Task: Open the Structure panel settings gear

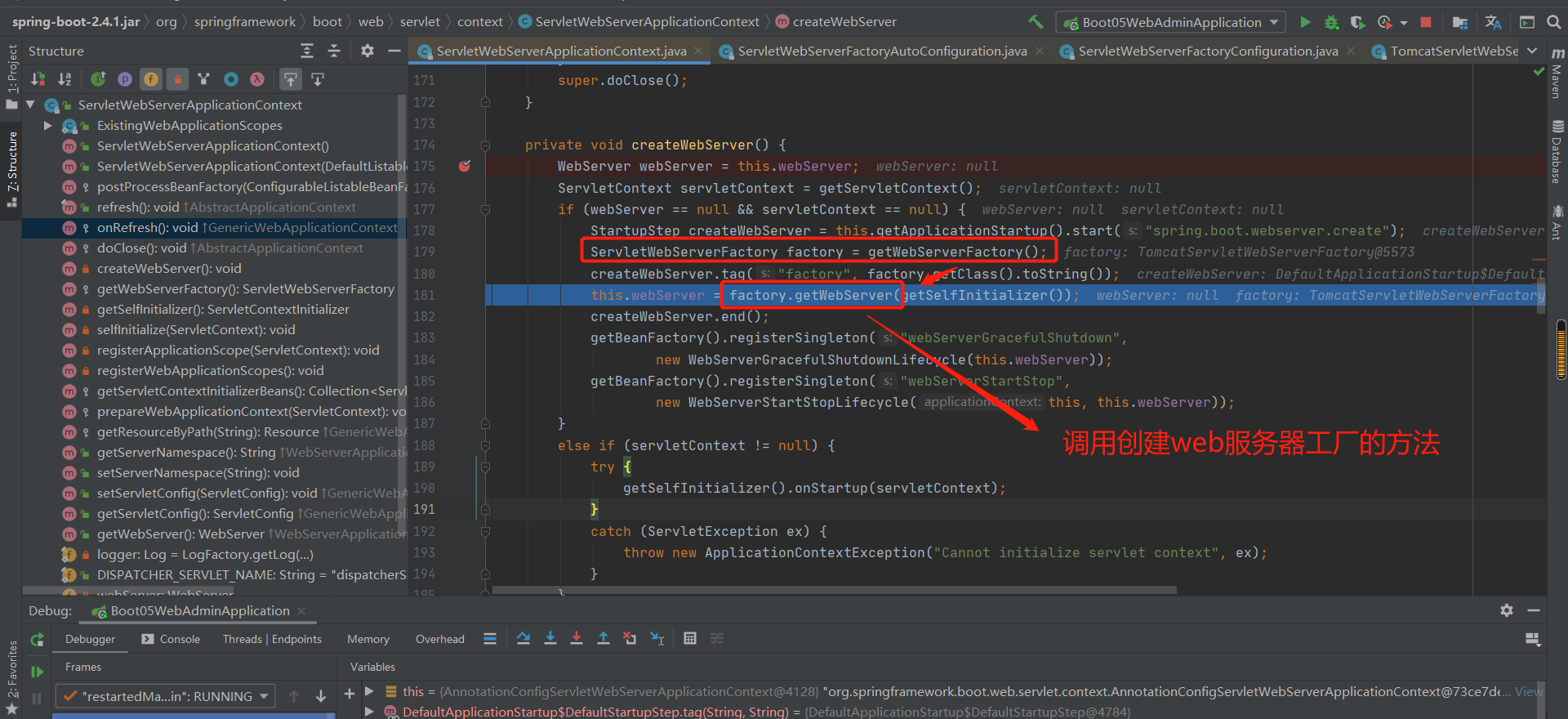Action: coord(367,51)
